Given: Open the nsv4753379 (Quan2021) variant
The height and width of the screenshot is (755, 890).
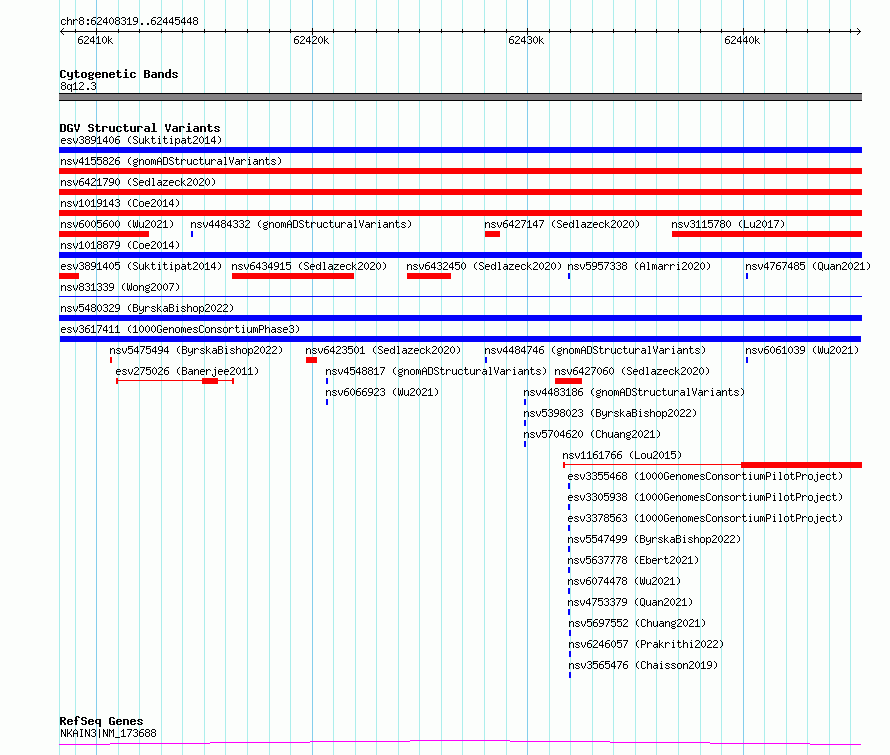Looking at the screenshot, I should click(631, 602).
